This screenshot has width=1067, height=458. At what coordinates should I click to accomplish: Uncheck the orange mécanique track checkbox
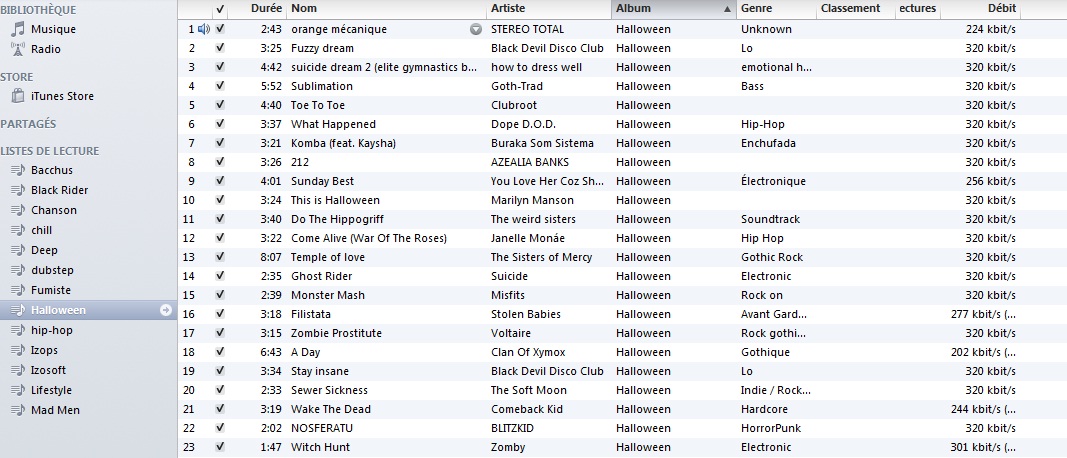coord(220,29)
